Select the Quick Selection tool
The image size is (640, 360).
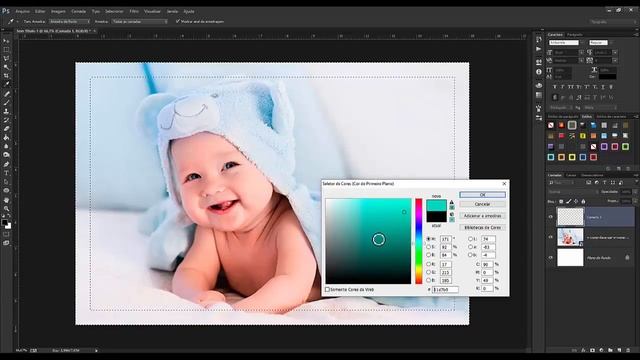(x=6, y=67)
